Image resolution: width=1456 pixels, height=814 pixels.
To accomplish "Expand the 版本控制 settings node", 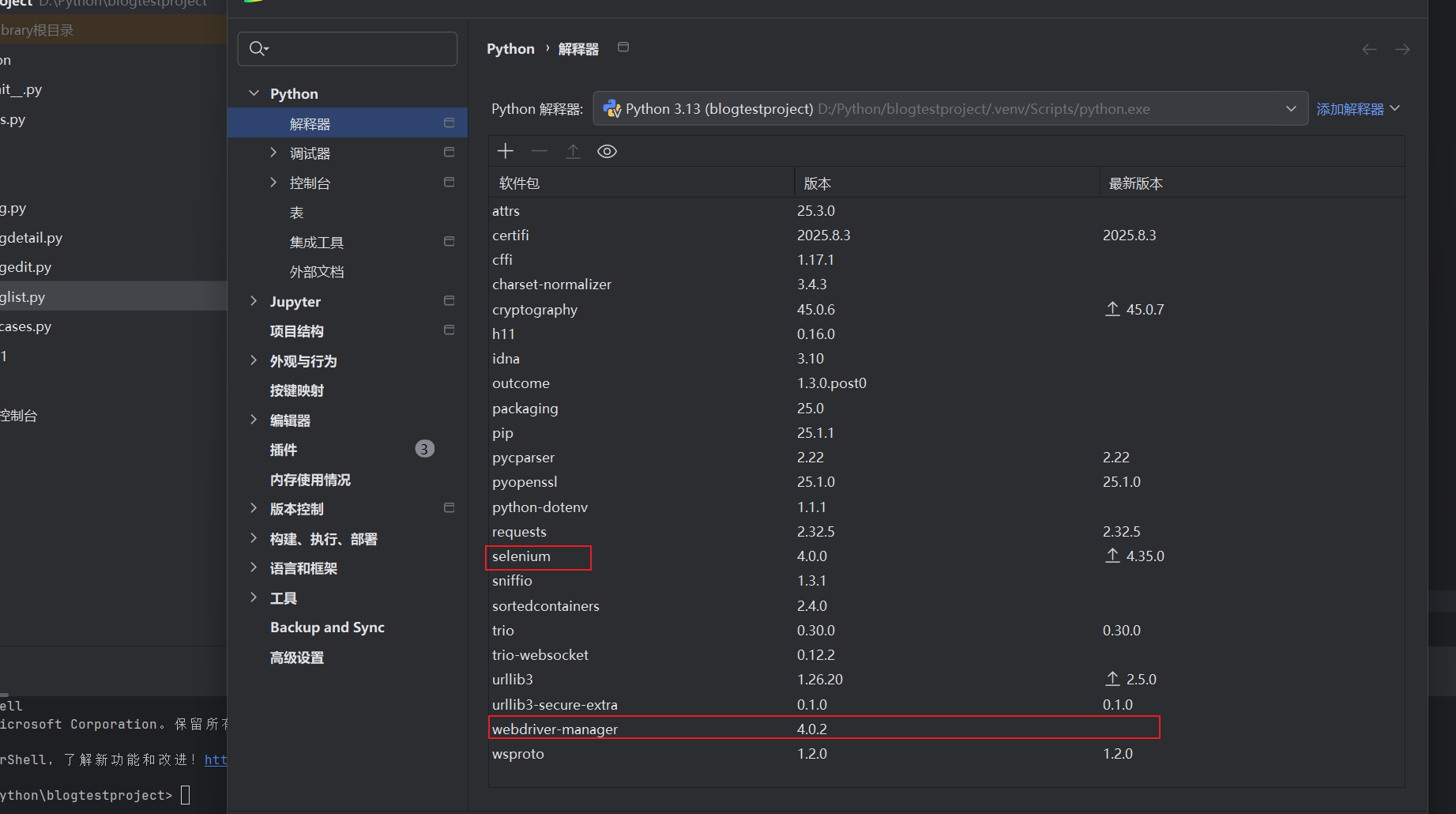I will tap(254, 508).
